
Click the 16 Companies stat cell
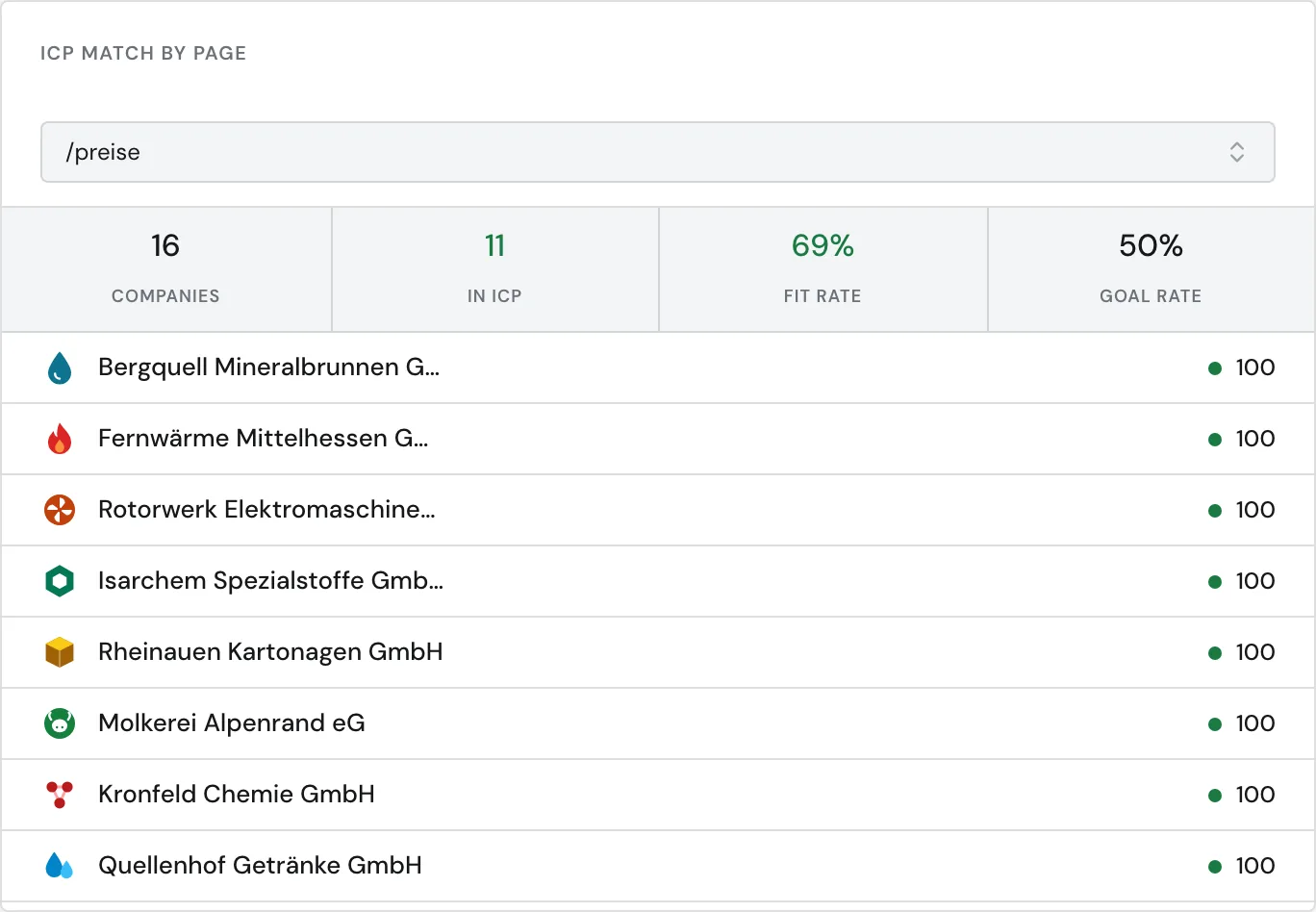(x=165, y=269)
